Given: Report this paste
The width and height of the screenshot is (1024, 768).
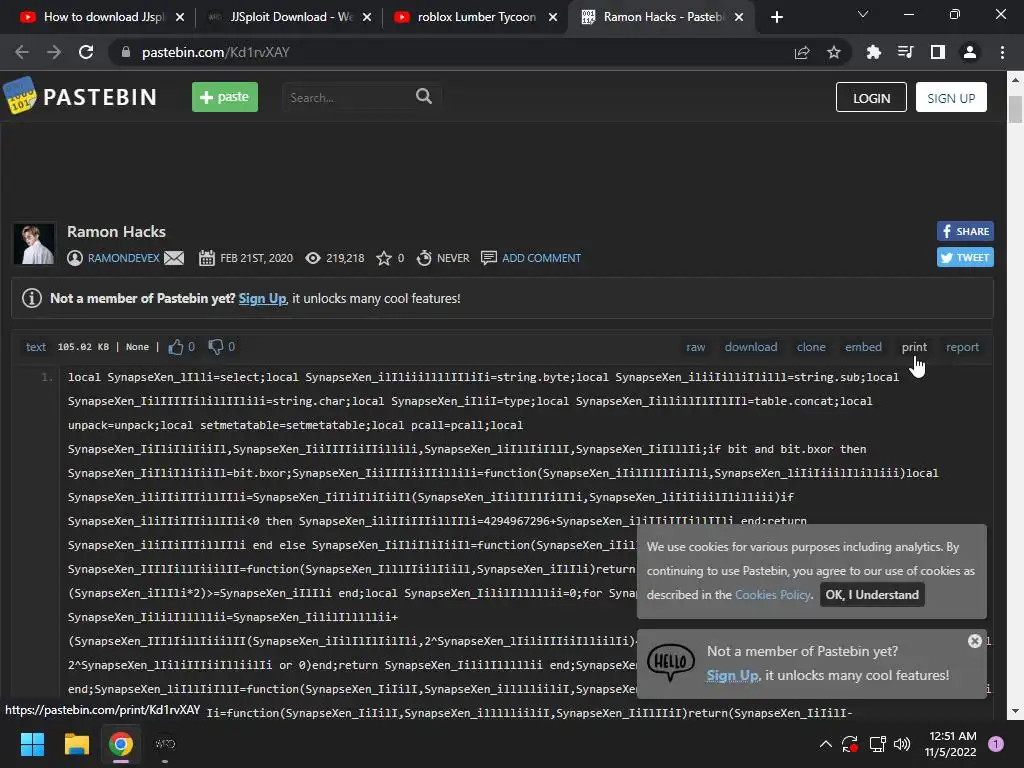Looking at the screenshot, I should (x=963, y=347).
